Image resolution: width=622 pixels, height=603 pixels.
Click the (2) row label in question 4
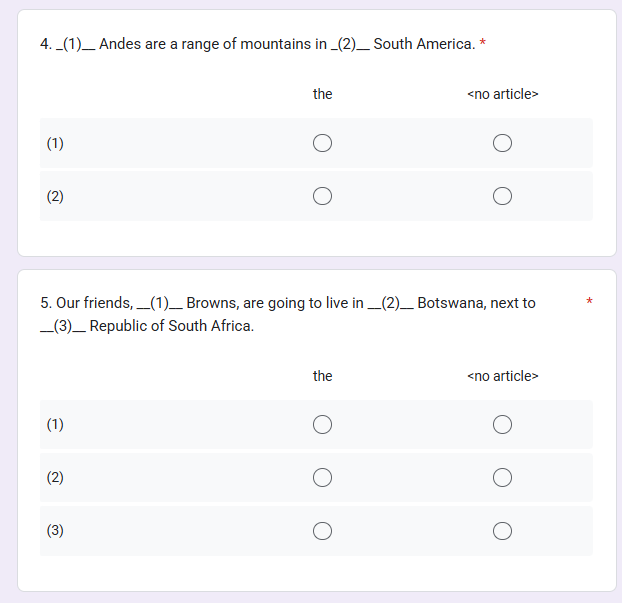point(55,196)
